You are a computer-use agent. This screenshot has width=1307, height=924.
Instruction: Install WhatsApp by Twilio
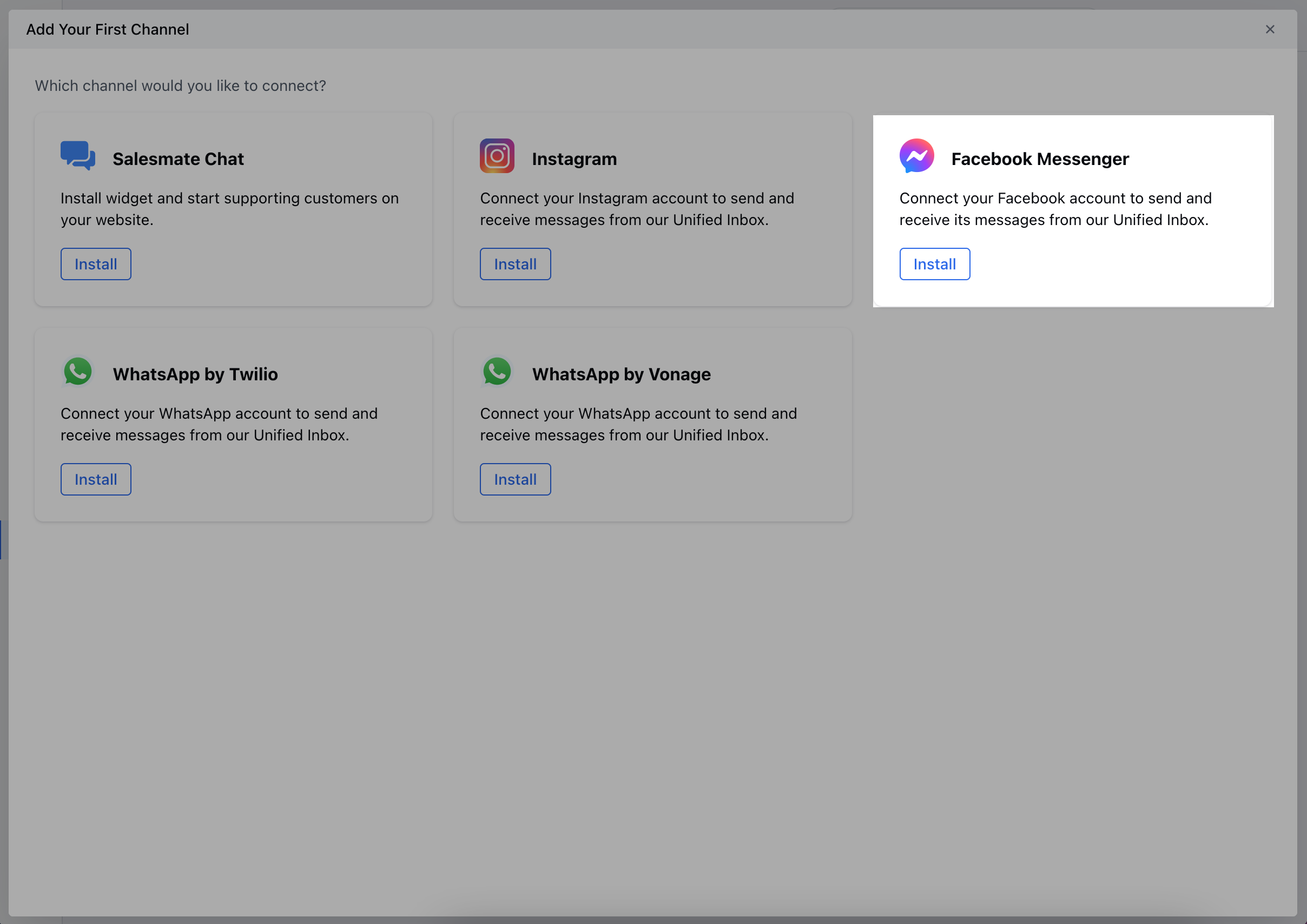click(x=96, y=479)
